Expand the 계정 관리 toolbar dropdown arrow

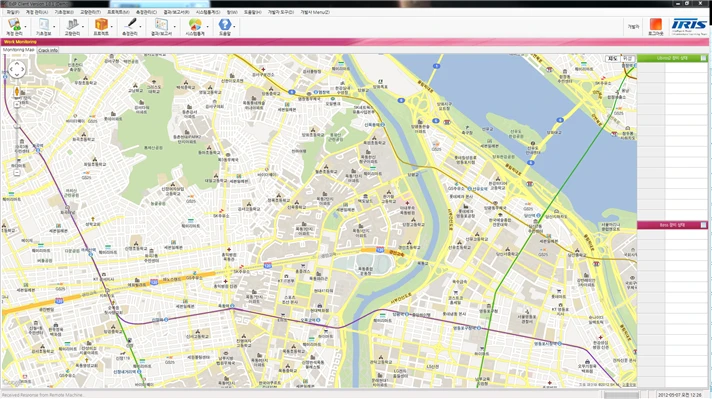click(x=25, y=27)
